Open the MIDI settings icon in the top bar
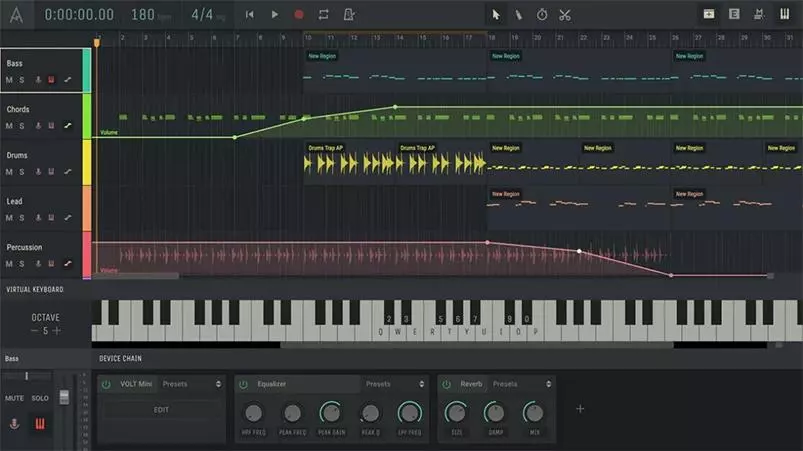The width and height of the screenshot is (803, 451). click(x=759, y=14)
